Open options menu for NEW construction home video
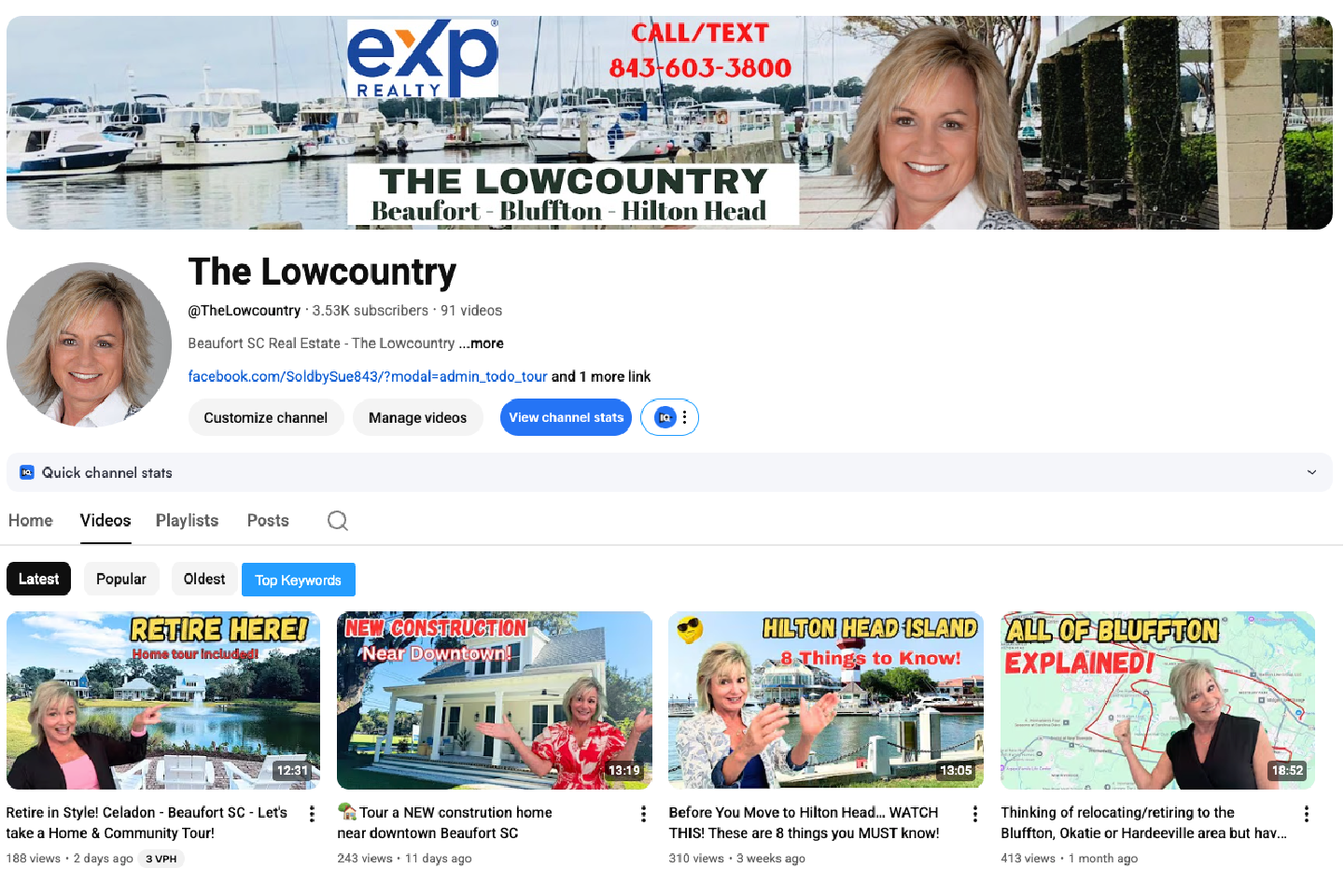 coord(643,814)
